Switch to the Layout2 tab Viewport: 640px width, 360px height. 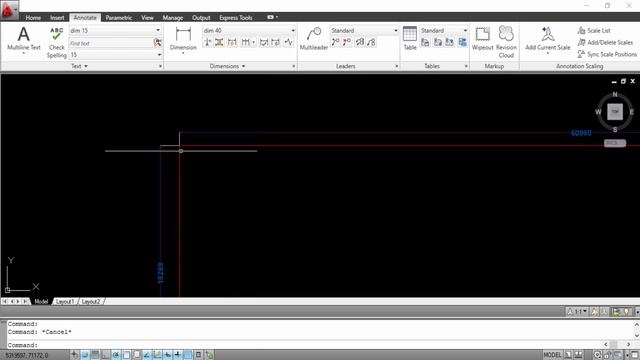coord(91,302)
